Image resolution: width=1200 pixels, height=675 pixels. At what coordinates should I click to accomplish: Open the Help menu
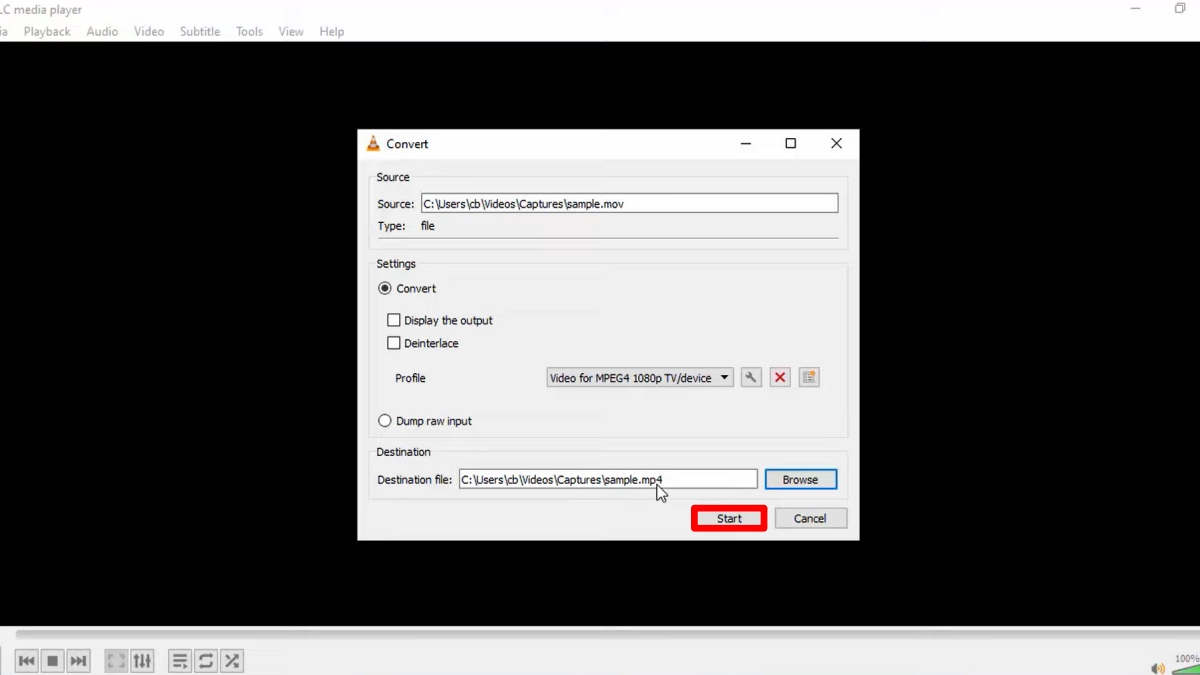click(332, 32)
